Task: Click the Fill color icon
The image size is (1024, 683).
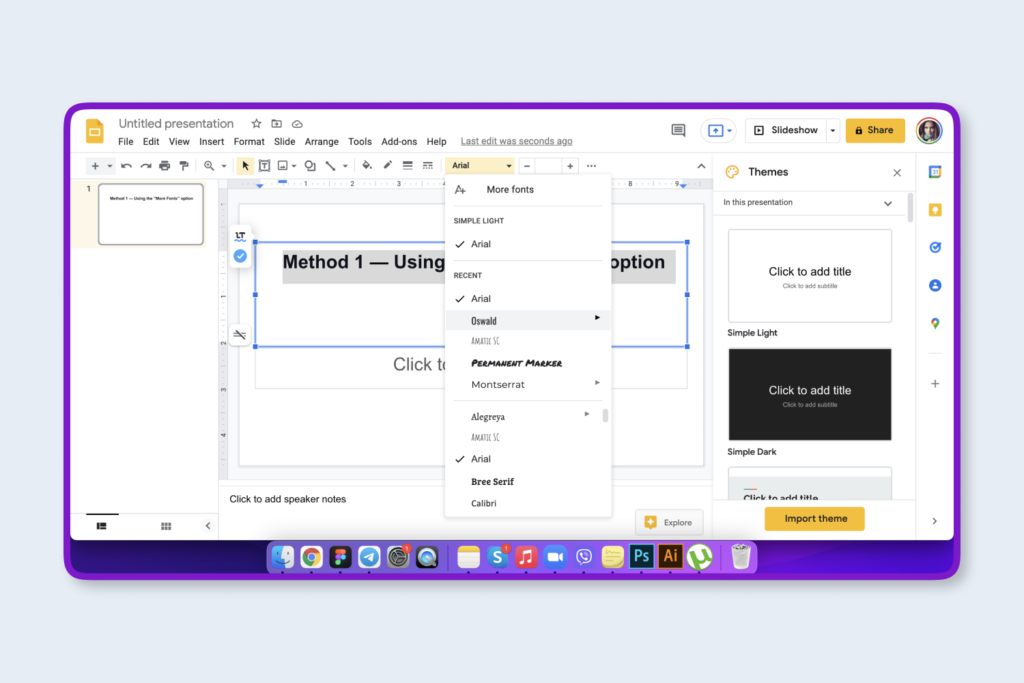Action: [365, 165]
